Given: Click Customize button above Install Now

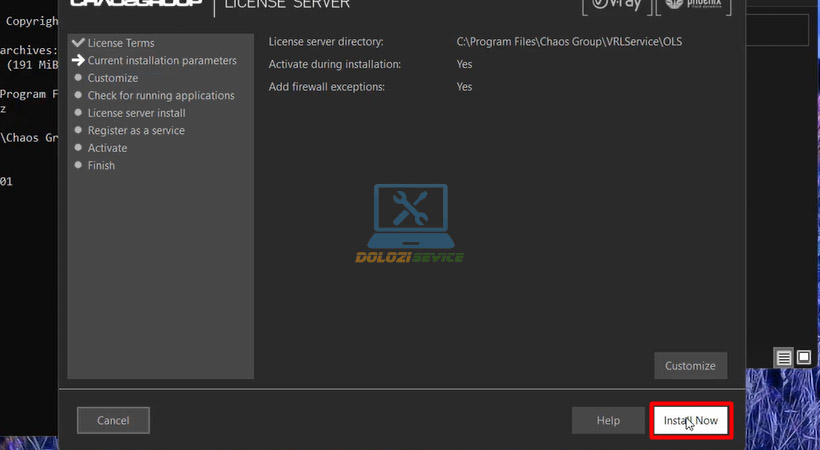Looking at the screenshot, I should pos(690,366).
